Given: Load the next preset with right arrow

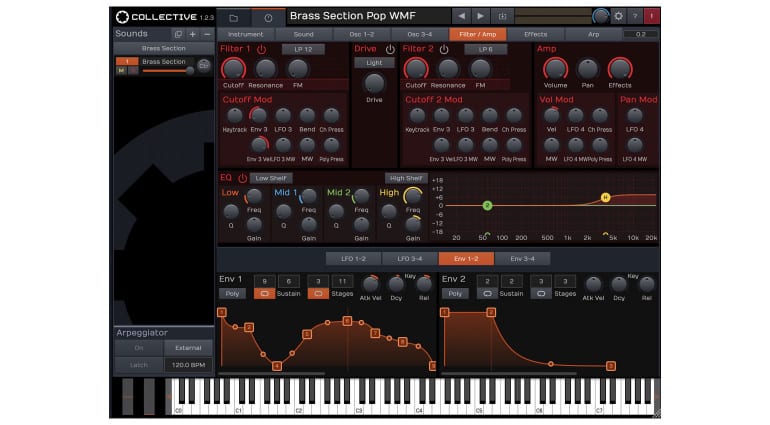Looking at the screenshot, I should click(480, 16).
